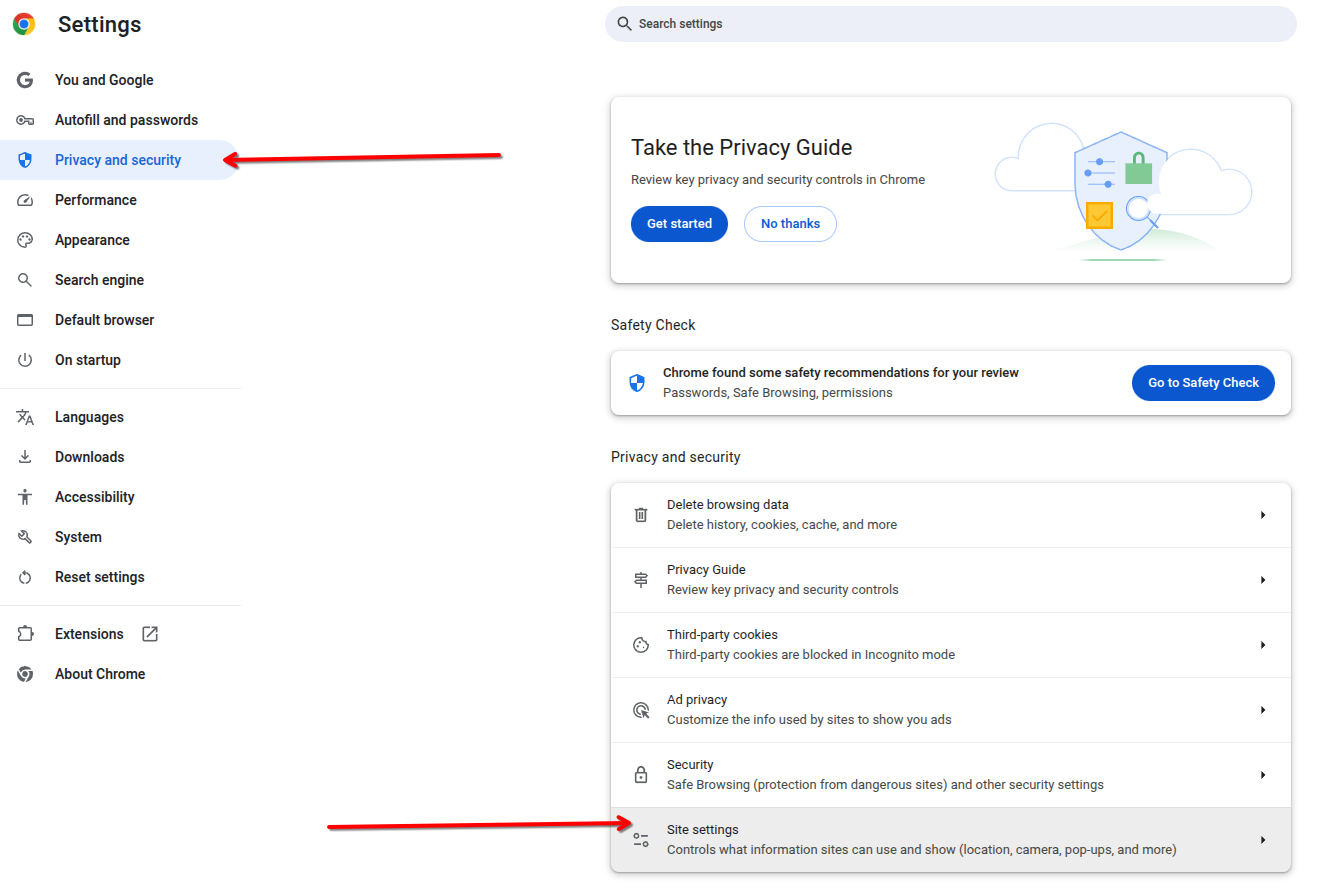Viewport: 1331px width, 895px height.
Task: Expand Site settings via its arrow
Action: [1263, 840]
